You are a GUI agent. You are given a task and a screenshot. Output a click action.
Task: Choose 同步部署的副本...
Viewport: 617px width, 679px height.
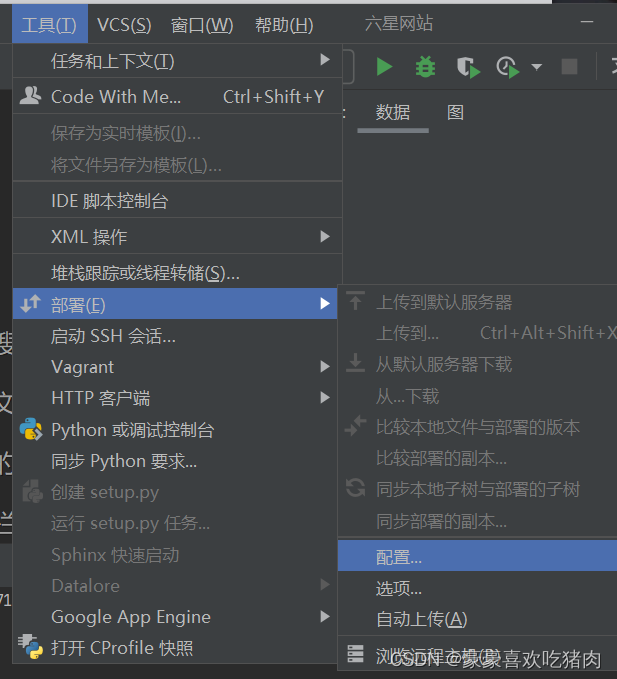(x=478, y=521)
